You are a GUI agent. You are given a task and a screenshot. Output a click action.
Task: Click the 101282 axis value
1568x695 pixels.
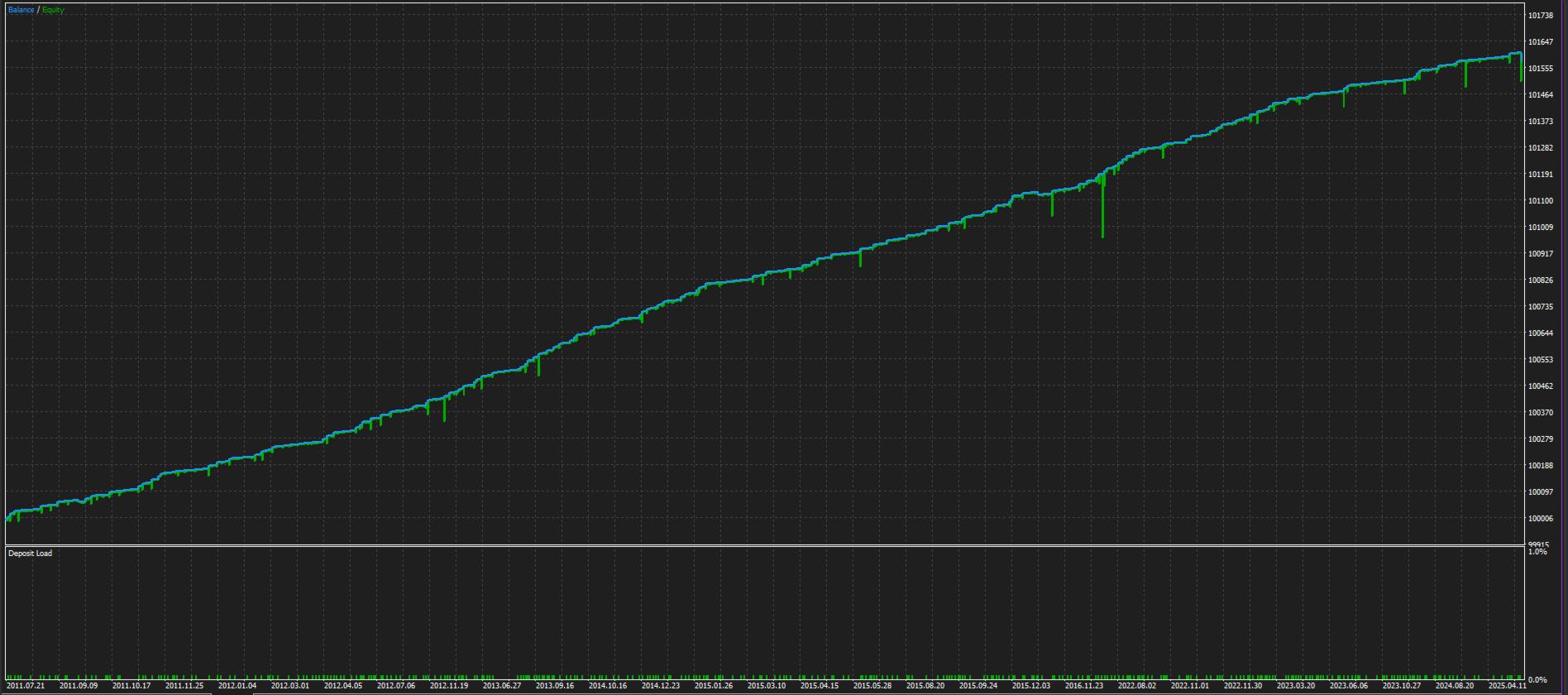tap(1541, 148)
